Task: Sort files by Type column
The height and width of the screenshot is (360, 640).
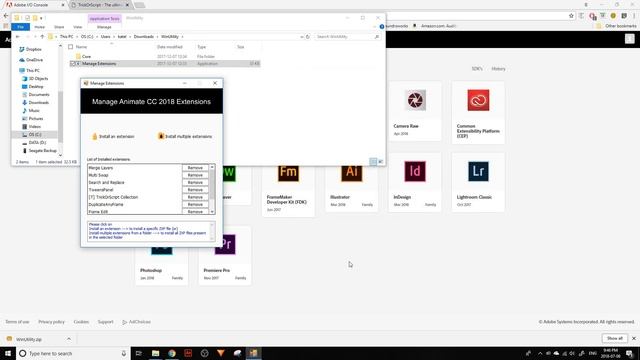Action: pos(202,47)
